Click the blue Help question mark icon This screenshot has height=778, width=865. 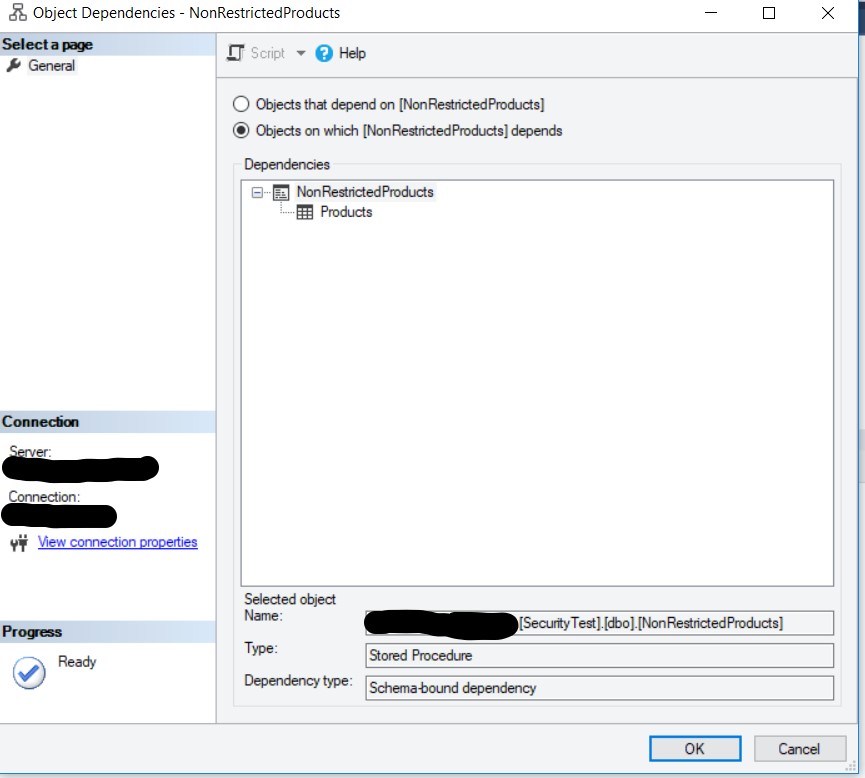[x=324, y=53]
